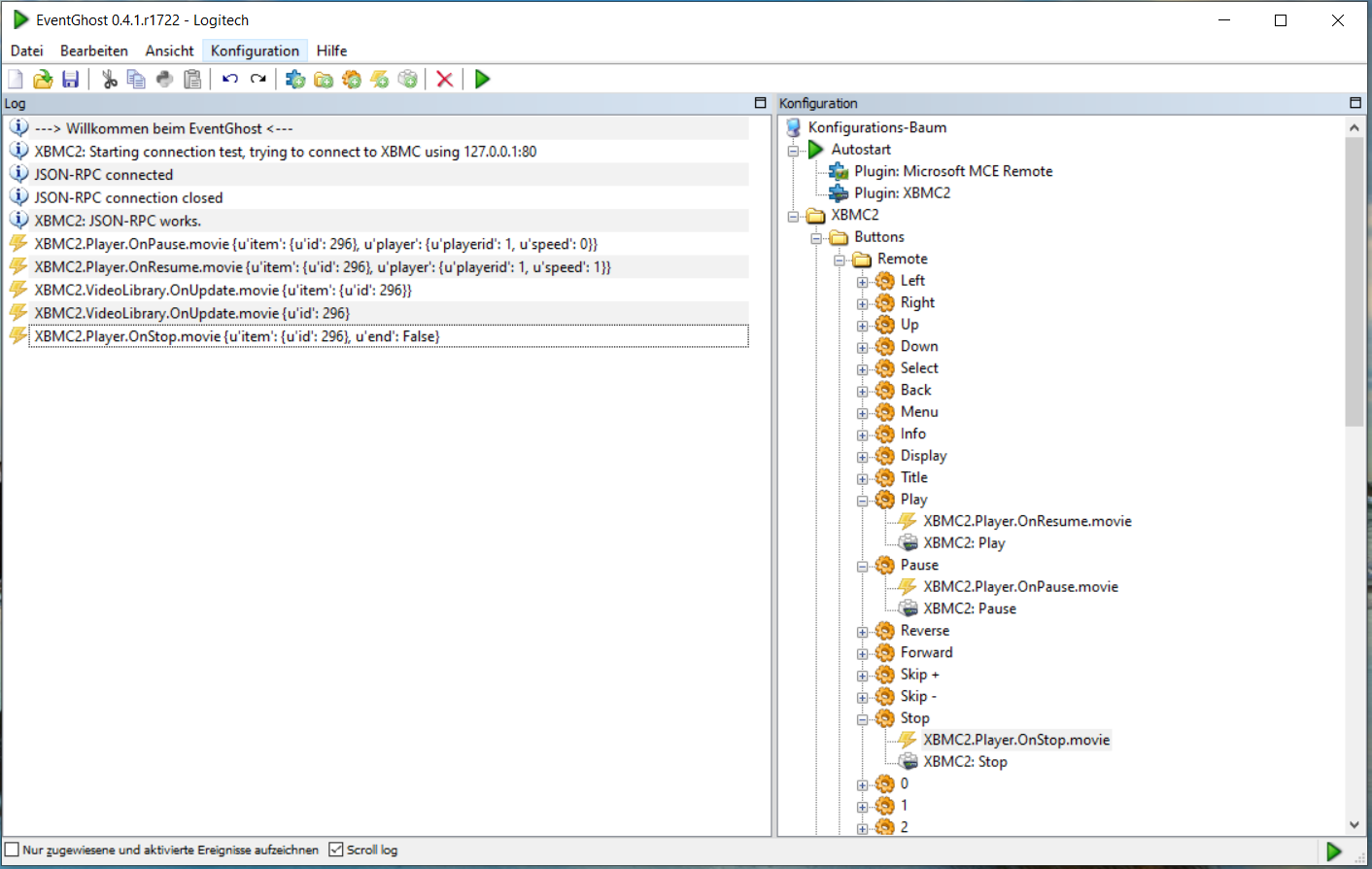Click scrollbar up arrow in Konfiguration panel
The image size is (1372, 869).
coord(1355,127)
